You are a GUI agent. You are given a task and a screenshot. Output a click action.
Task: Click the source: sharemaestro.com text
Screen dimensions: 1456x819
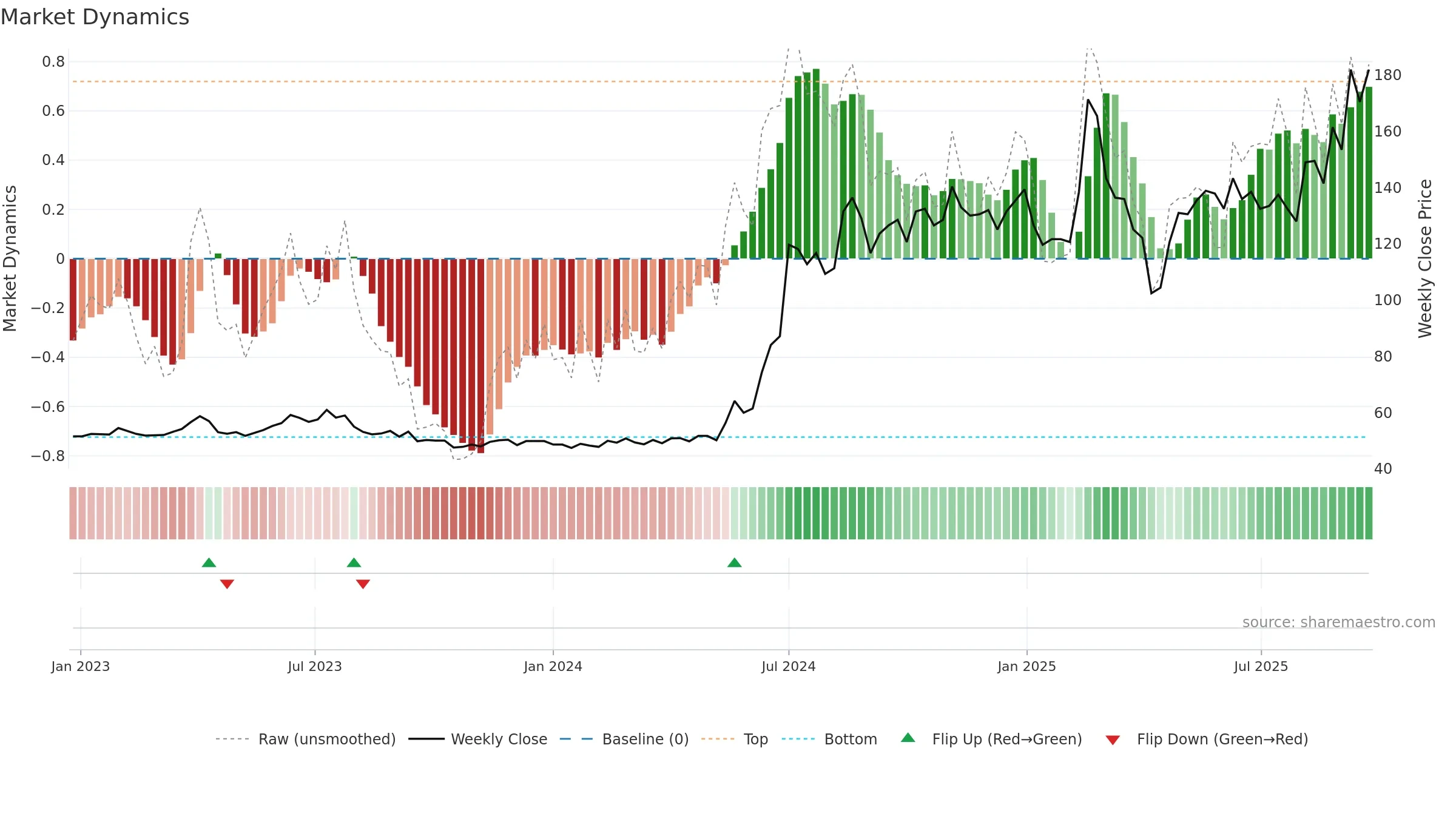coord(1338,622)
